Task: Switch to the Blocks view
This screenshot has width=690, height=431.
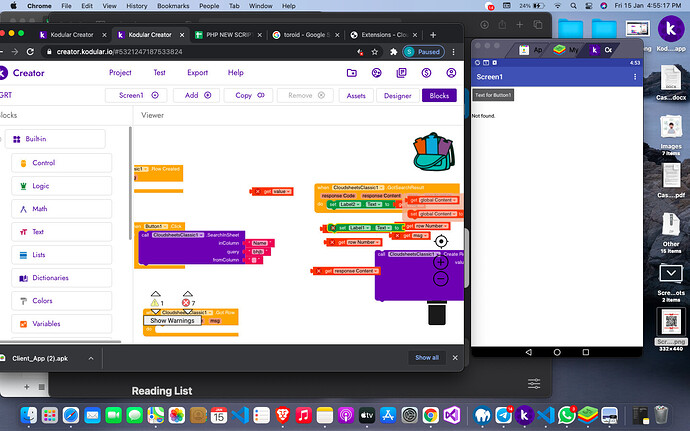Action: coord(438,95)
